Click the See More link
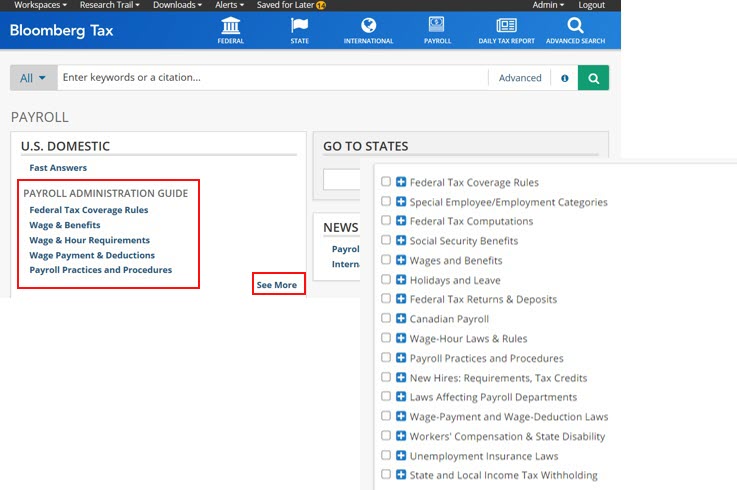Image resolution: width=737 pixels, height=490 pixels. point(277,285)
